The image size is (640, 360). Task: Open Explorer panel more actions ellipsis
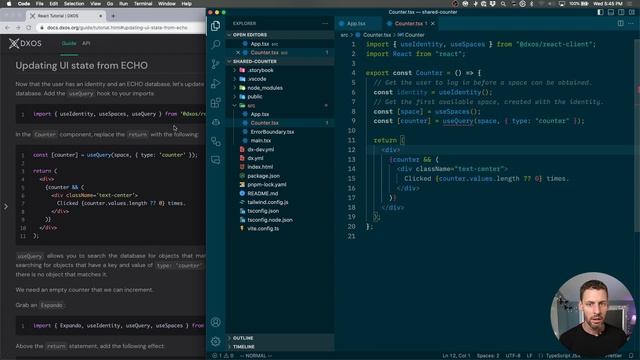(325, 23)
